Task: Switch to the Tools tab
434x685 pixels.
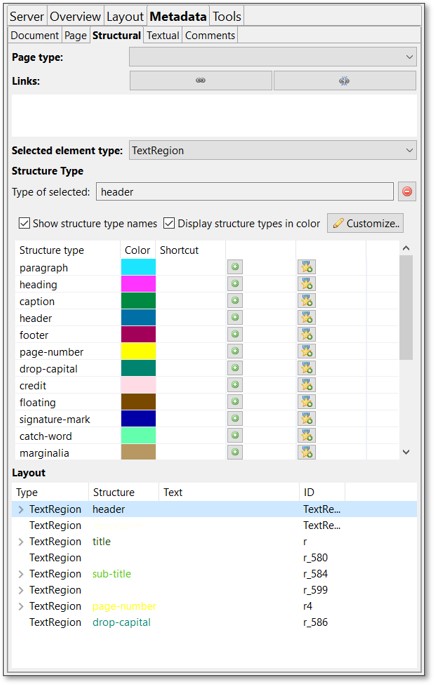Action: coord(227,17)
